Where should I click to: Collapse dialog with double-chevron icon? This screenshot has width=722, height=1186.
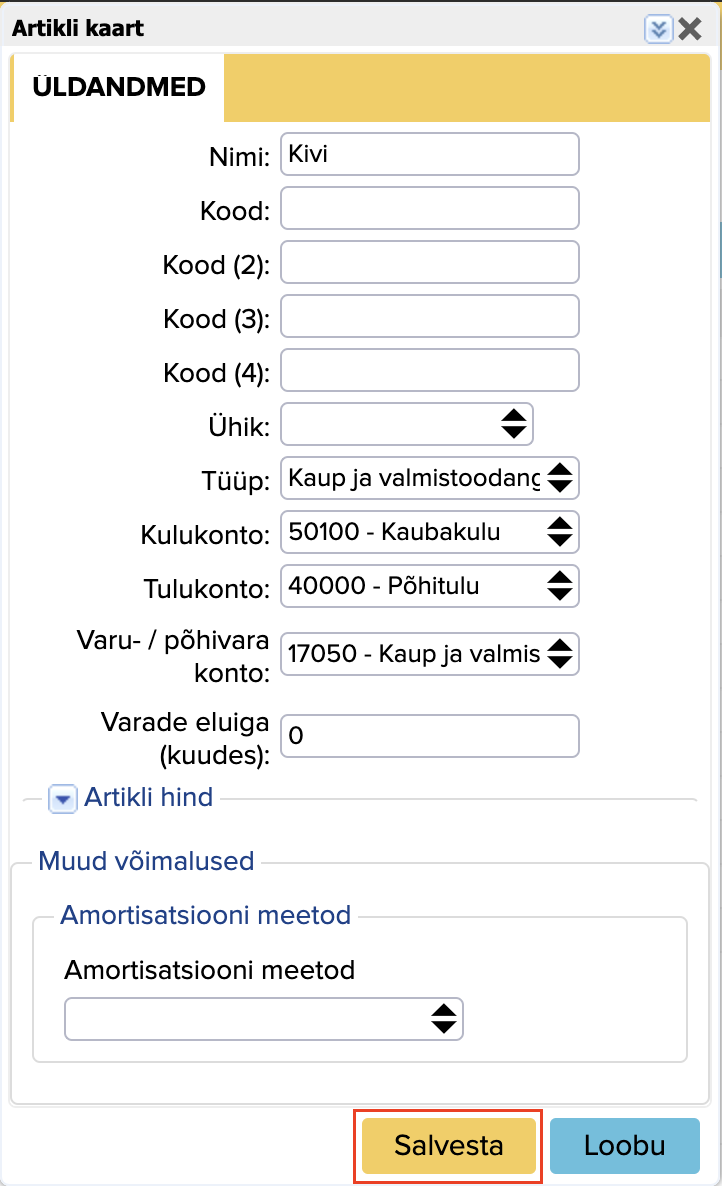pyautogui.click(x=658, y=29)
